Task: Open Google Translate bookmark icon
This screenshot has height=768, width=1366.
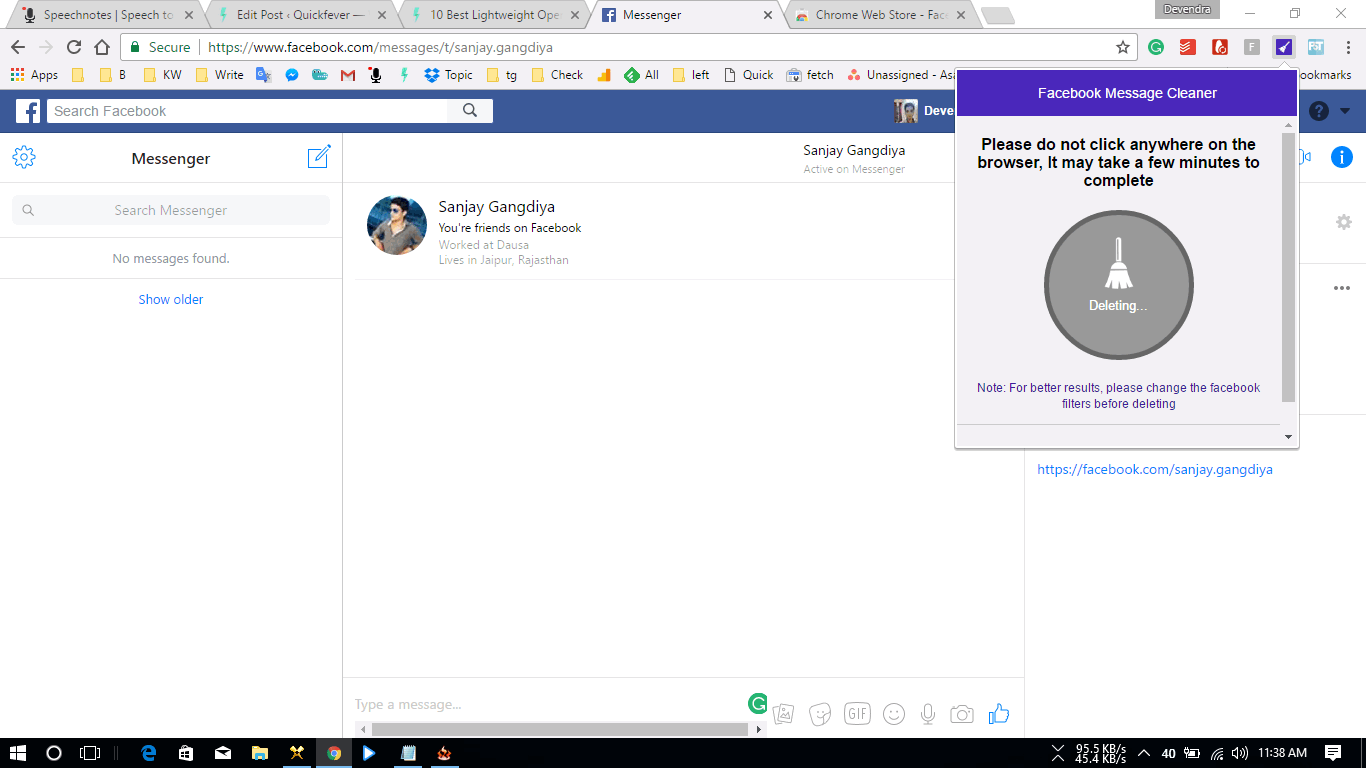Action: click(x=264, y=75)
